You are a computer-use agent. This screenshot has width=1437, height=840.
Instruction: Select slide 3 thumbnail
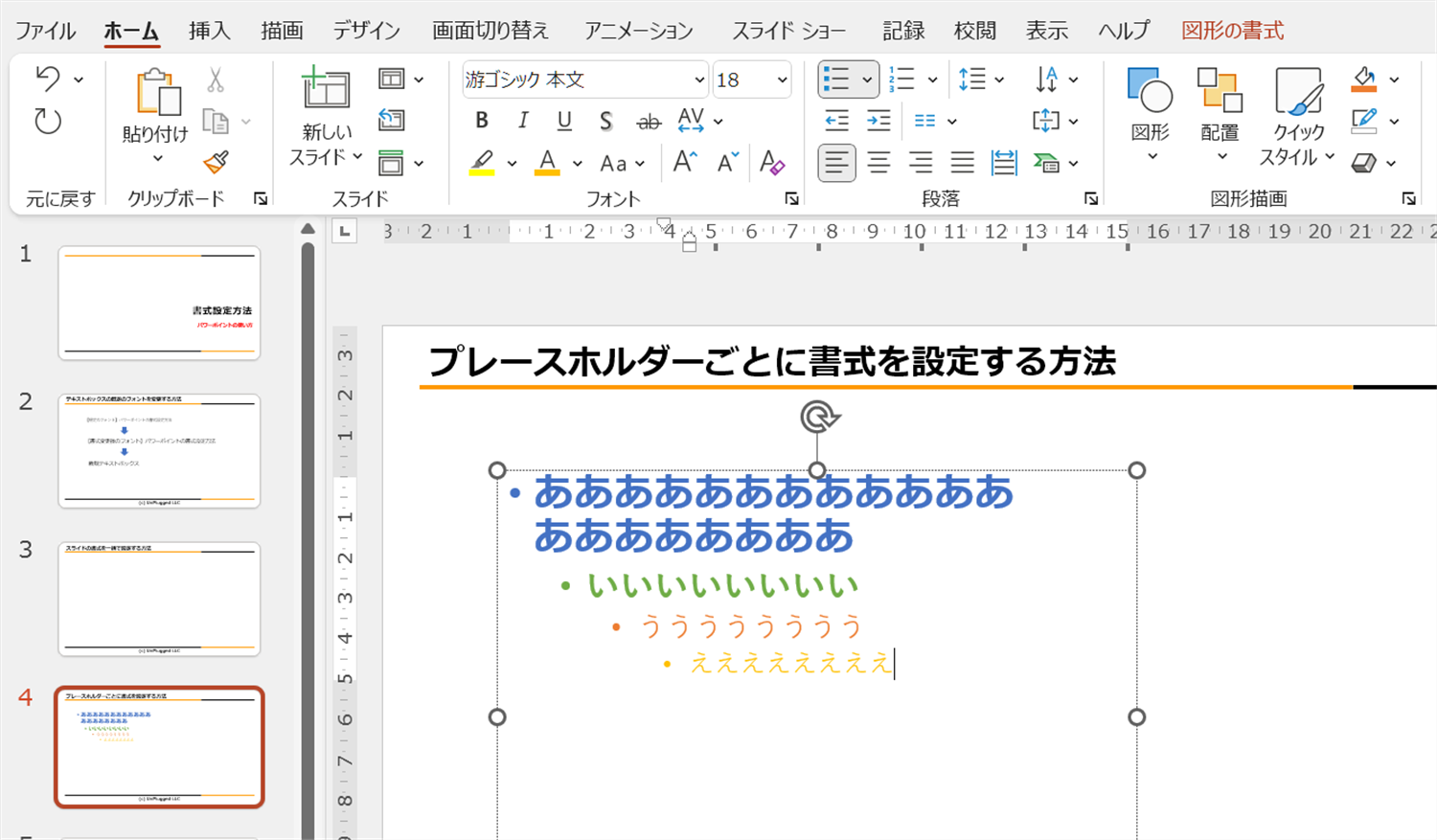tap(158, 595)
